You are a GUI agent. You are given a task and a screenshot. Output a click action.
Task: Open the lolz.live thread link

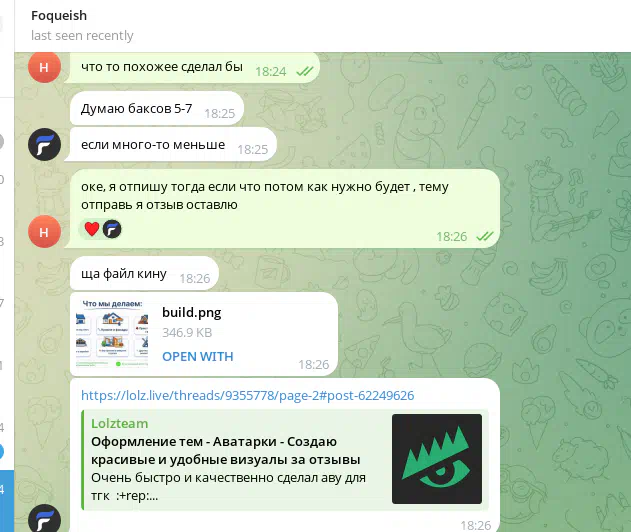[247, 396]
